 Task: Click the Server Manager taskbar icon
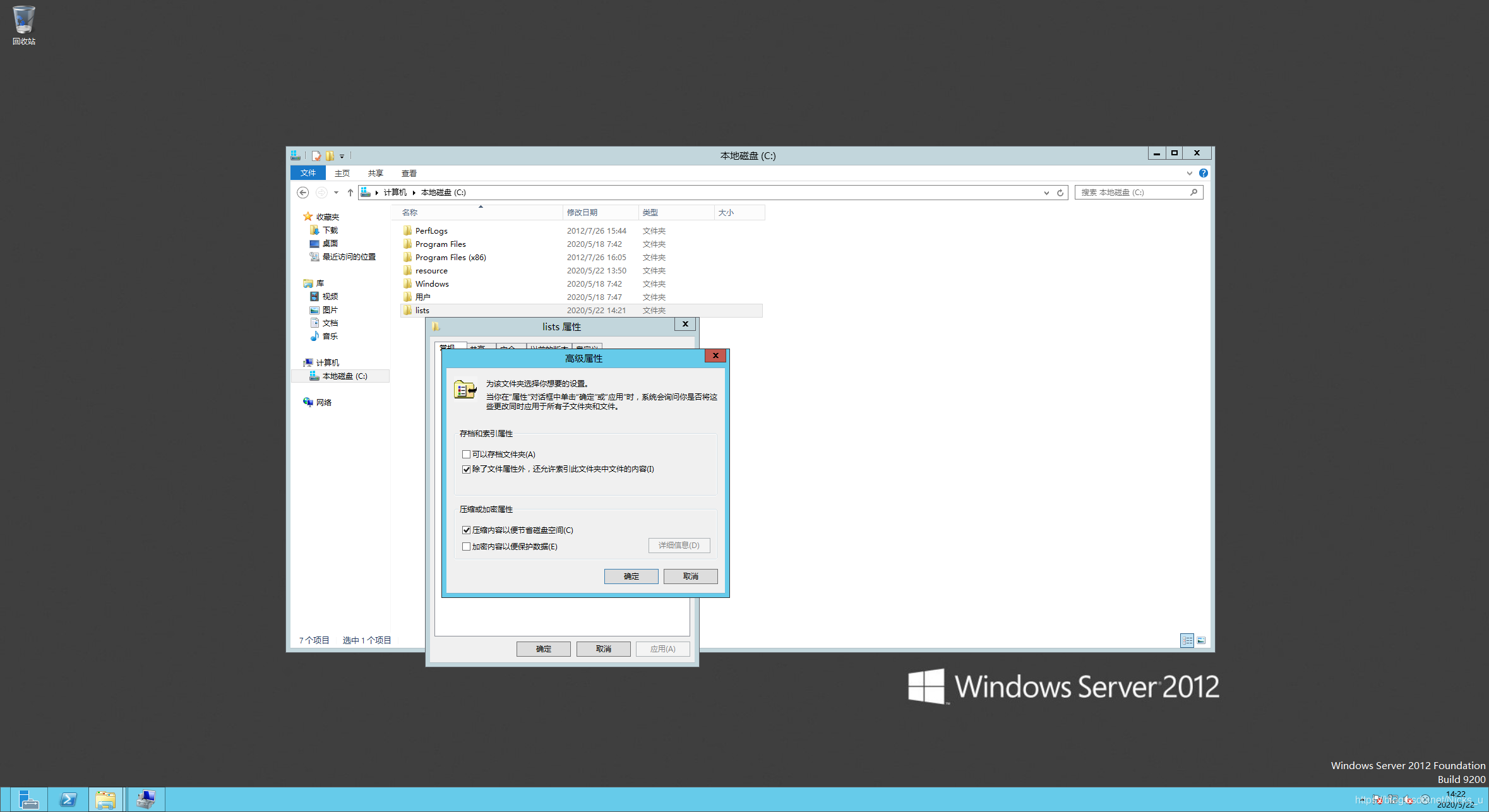click(28, 799)
